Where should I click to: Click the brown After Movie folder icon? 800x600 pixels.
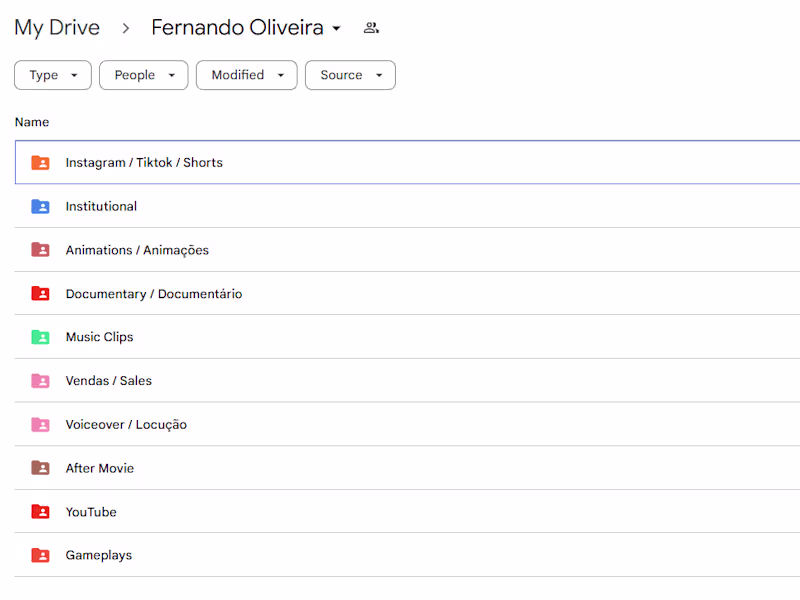coord(40,468)
